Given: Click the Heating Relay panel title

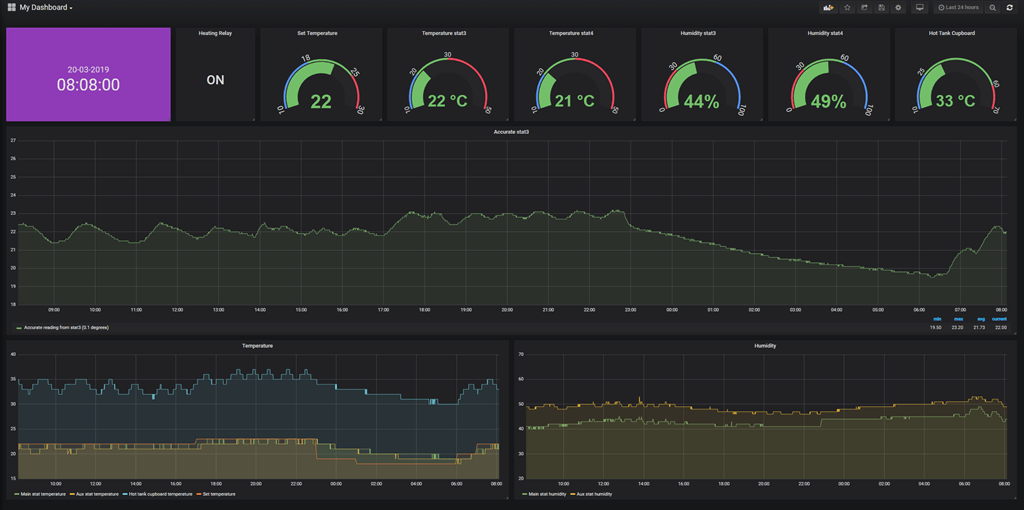Looking at the screenshot, I should [x=215, y=33].
